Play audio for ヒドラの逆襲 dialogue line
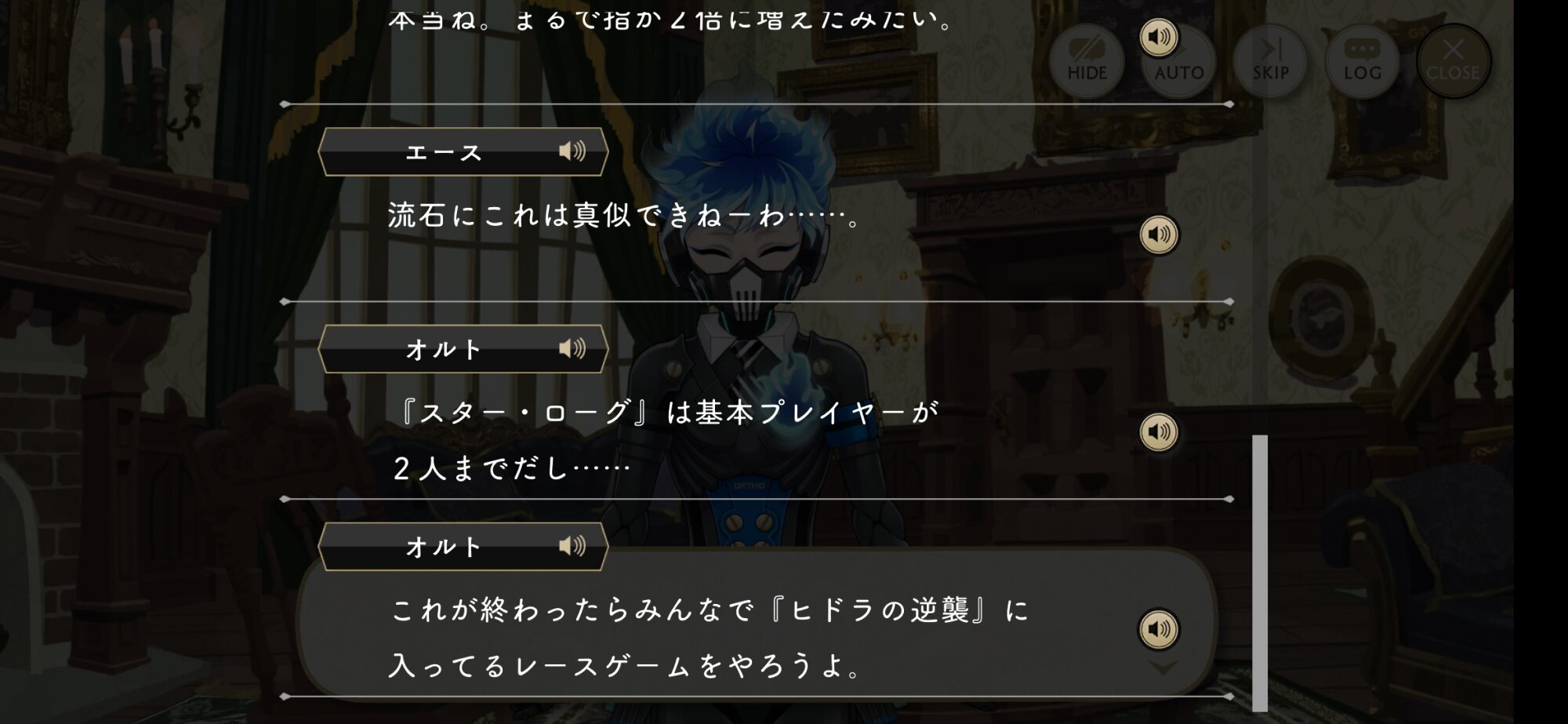This screenshot has height=724, width=1568. click(x=1159, y=629)
